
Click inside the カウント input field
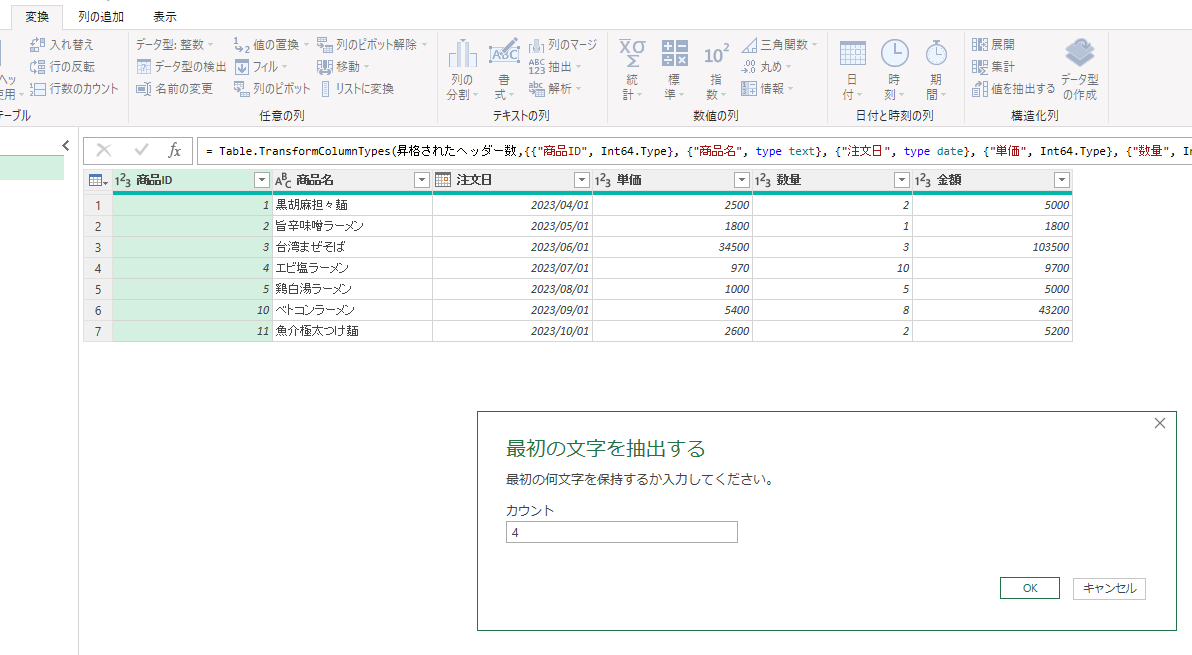[621, 531]
